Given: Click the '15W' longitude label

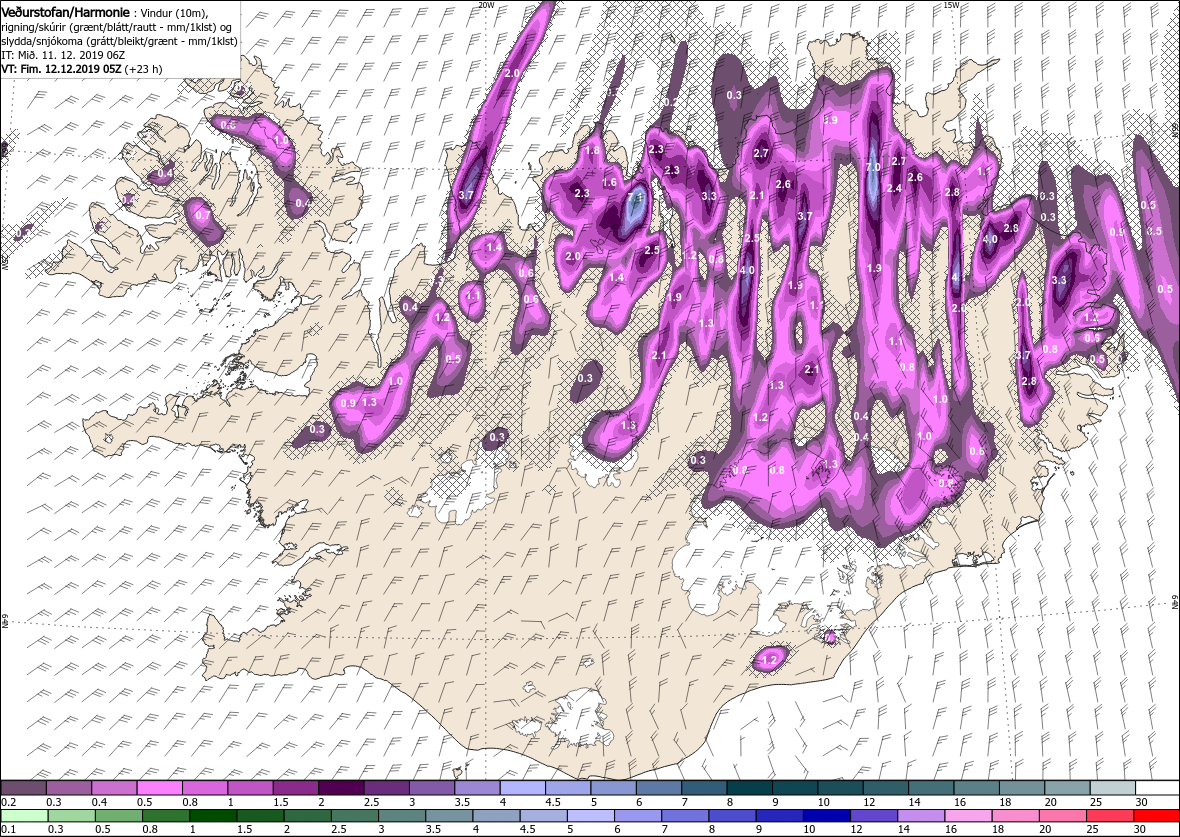Looking at the screenshot, I should (x=950, y=5).
